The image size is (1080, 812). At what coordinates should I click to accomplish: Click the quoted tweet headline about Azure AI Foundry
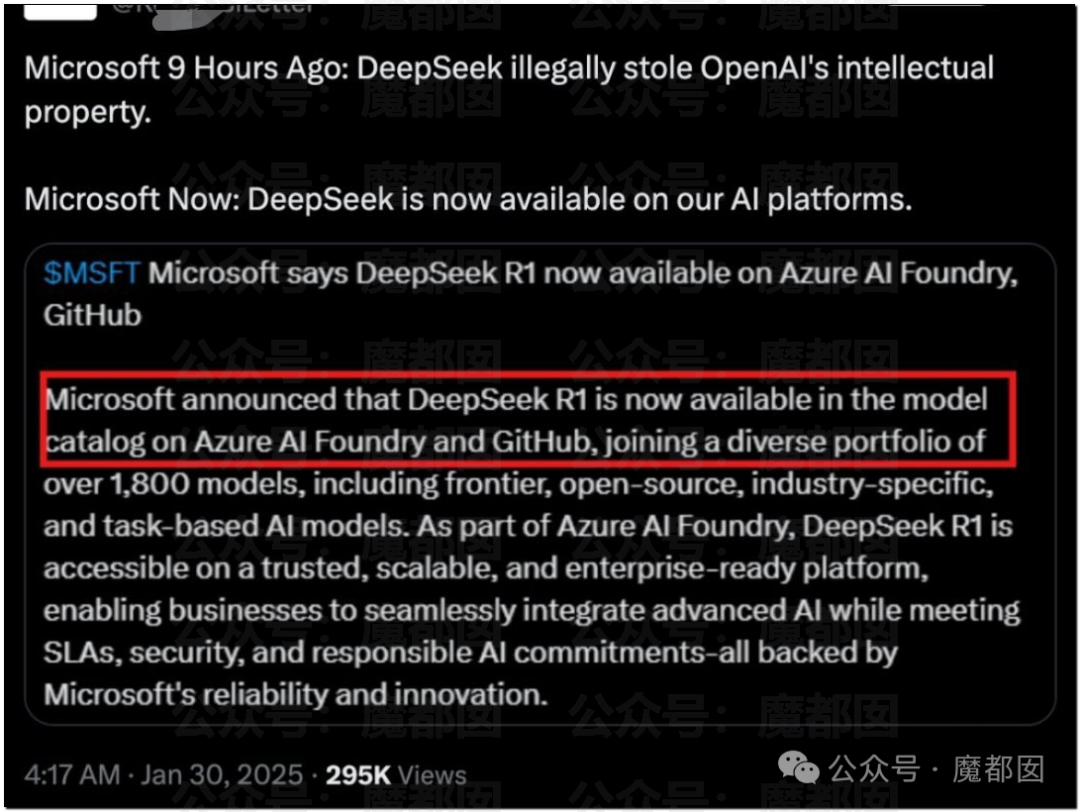tap(530, 294)
